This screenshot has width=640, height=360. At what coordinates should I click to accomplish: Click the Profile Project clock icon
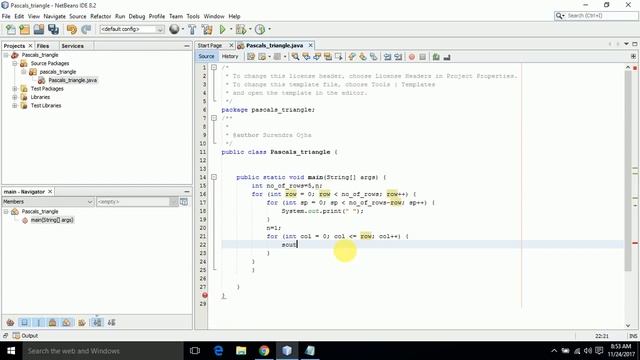pos(260,29)
